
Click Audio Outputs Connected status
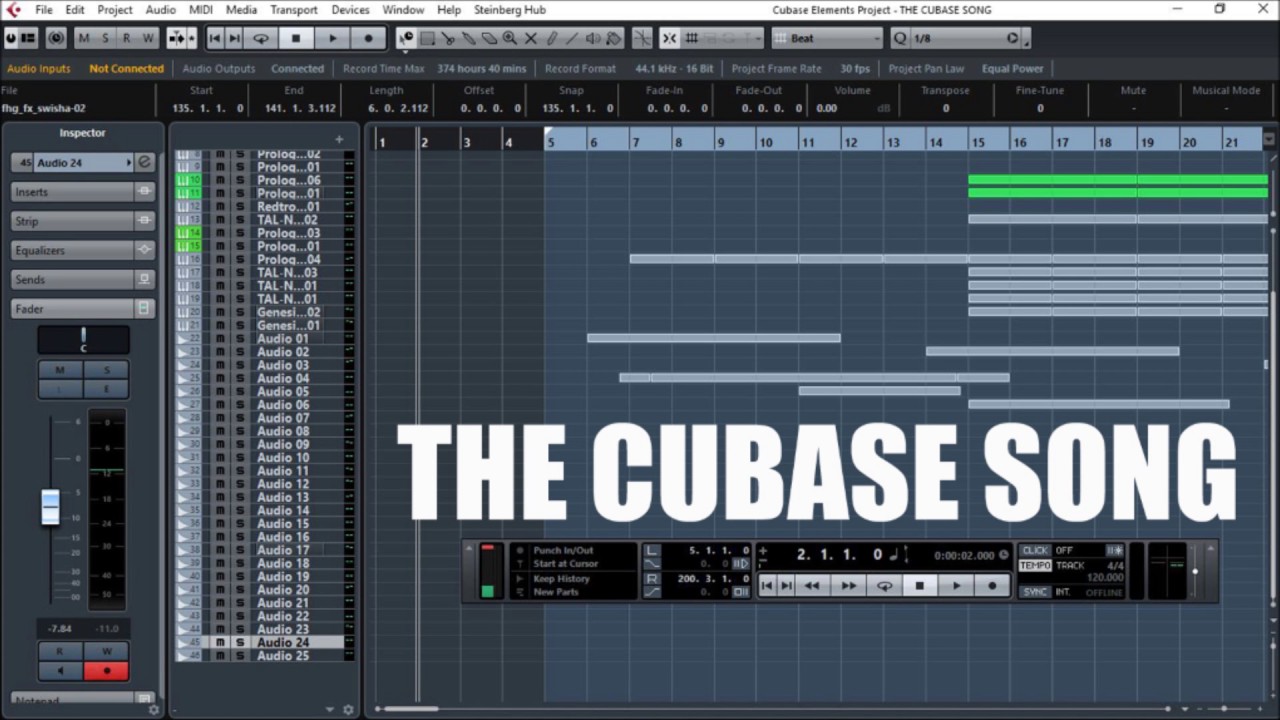click(253, 69)
